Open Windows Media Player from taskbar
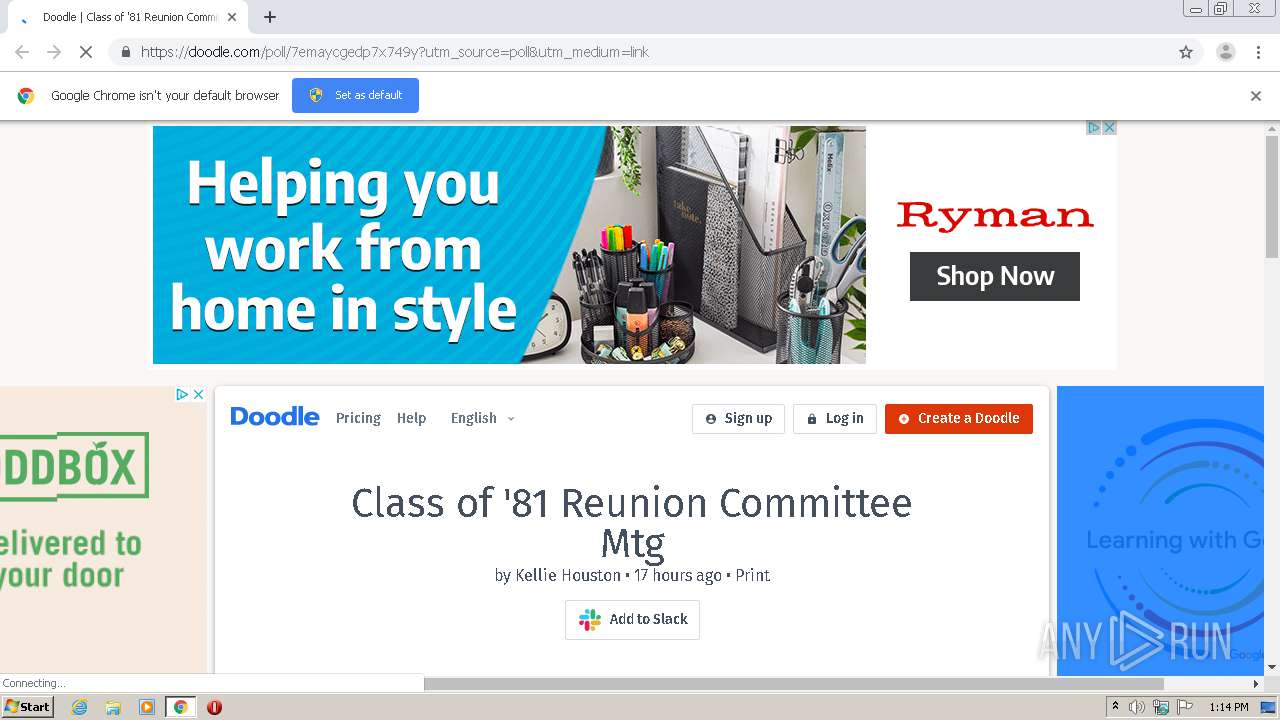Viewport: 1280px width, 720px height. point(147,707)
